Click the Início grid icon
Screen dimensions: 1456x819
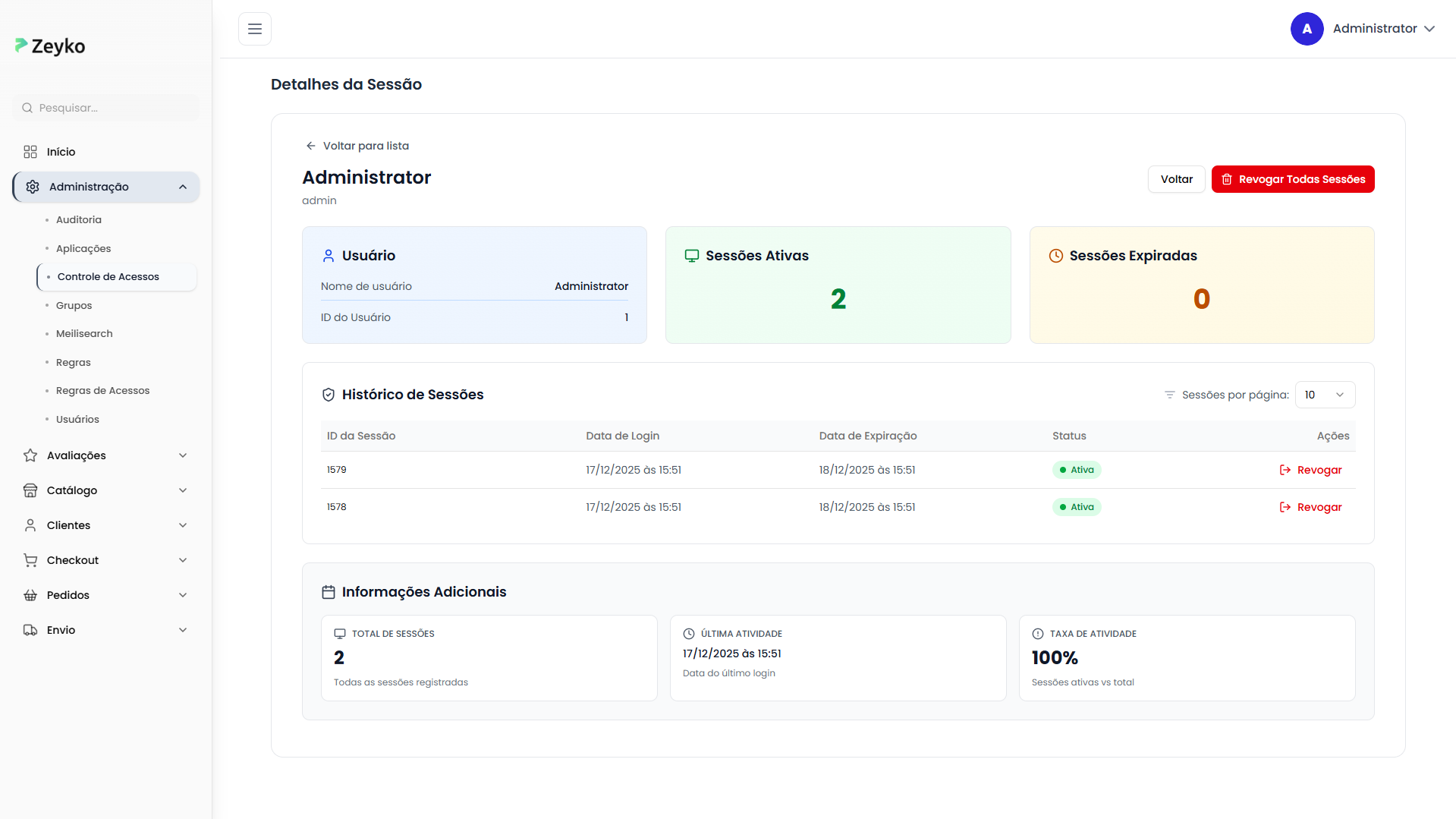30,152
